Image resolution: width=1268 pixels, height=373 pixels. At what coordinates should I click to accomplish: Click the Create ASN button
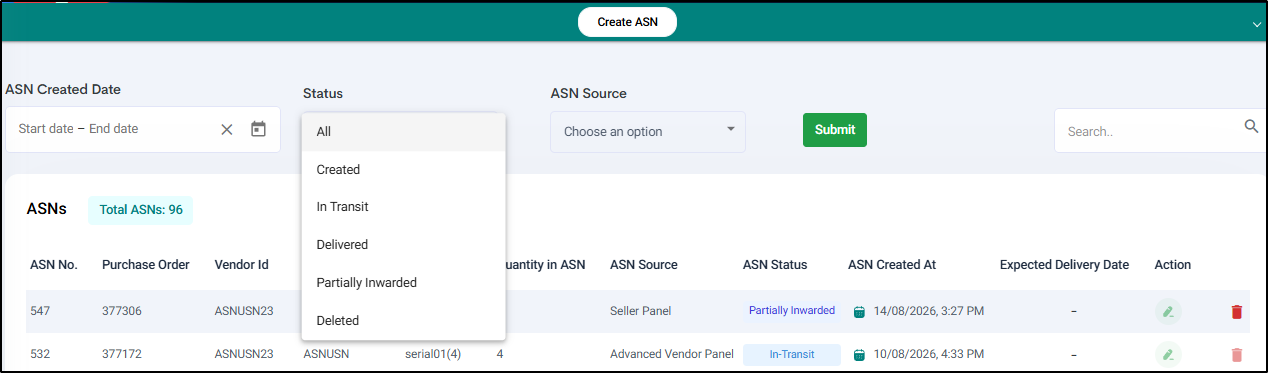pos(627,22)
